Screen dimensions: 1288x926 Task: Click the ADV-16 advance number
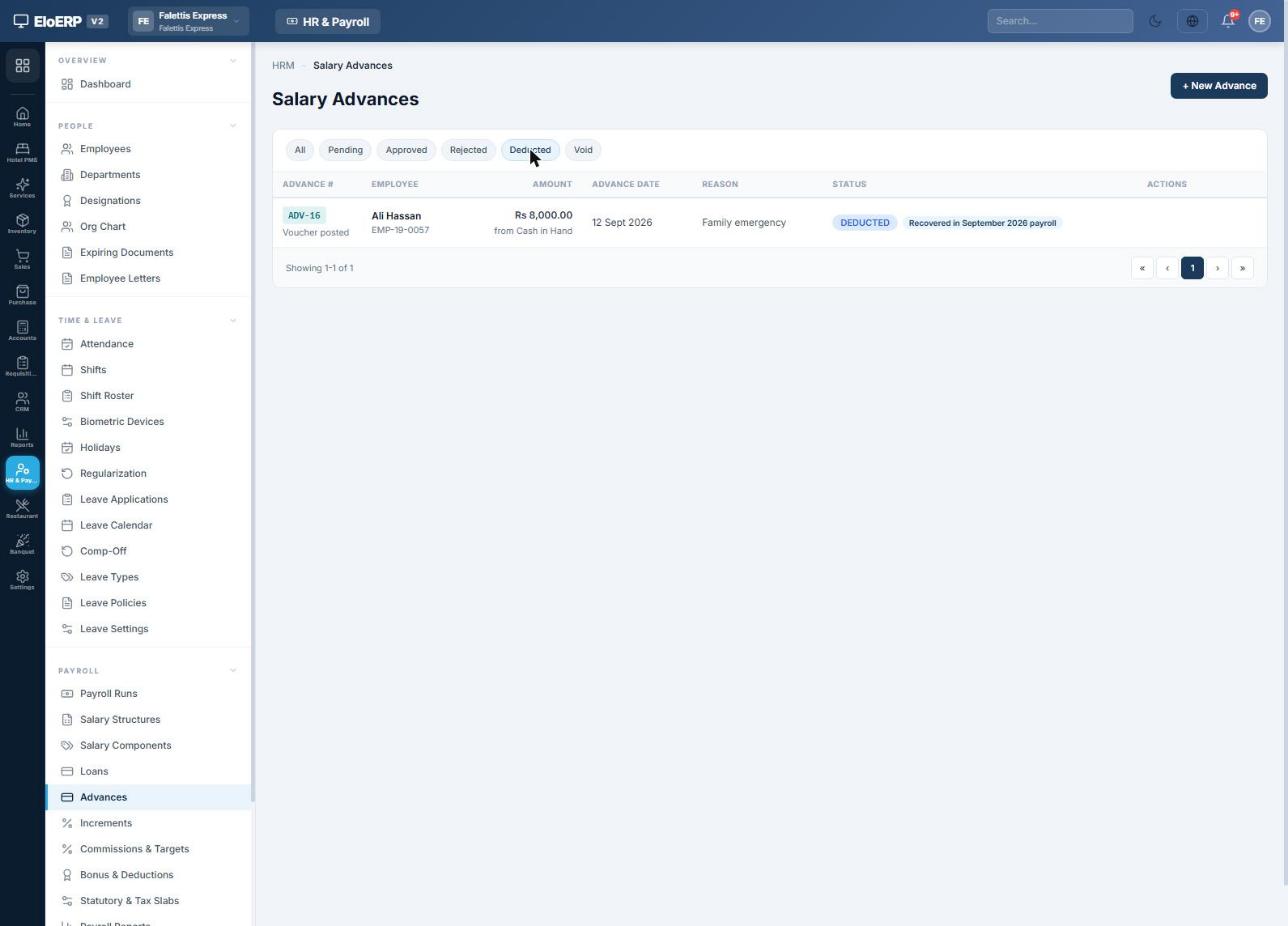point(304,216)
